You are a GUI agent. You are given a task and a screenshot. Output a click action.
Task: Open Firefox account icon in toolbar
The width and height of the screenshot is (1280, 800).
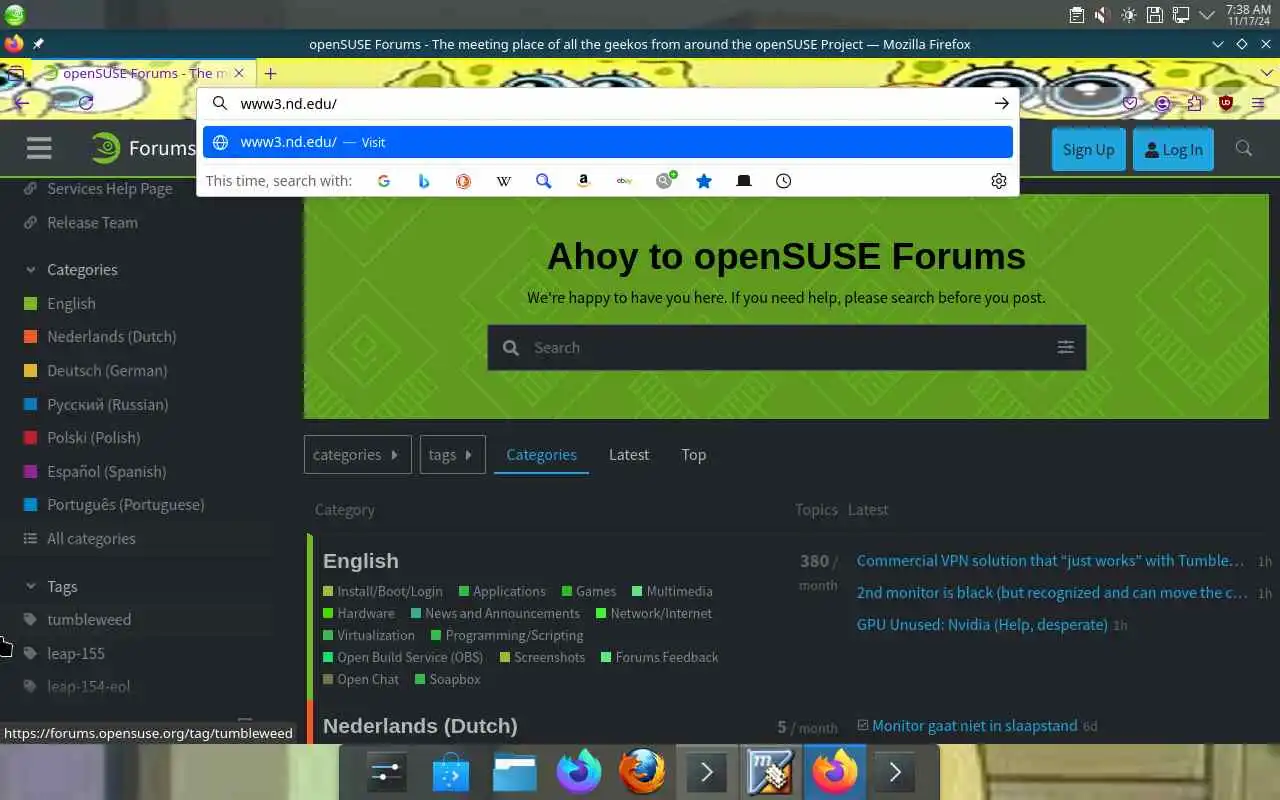tap(1162, 103)
